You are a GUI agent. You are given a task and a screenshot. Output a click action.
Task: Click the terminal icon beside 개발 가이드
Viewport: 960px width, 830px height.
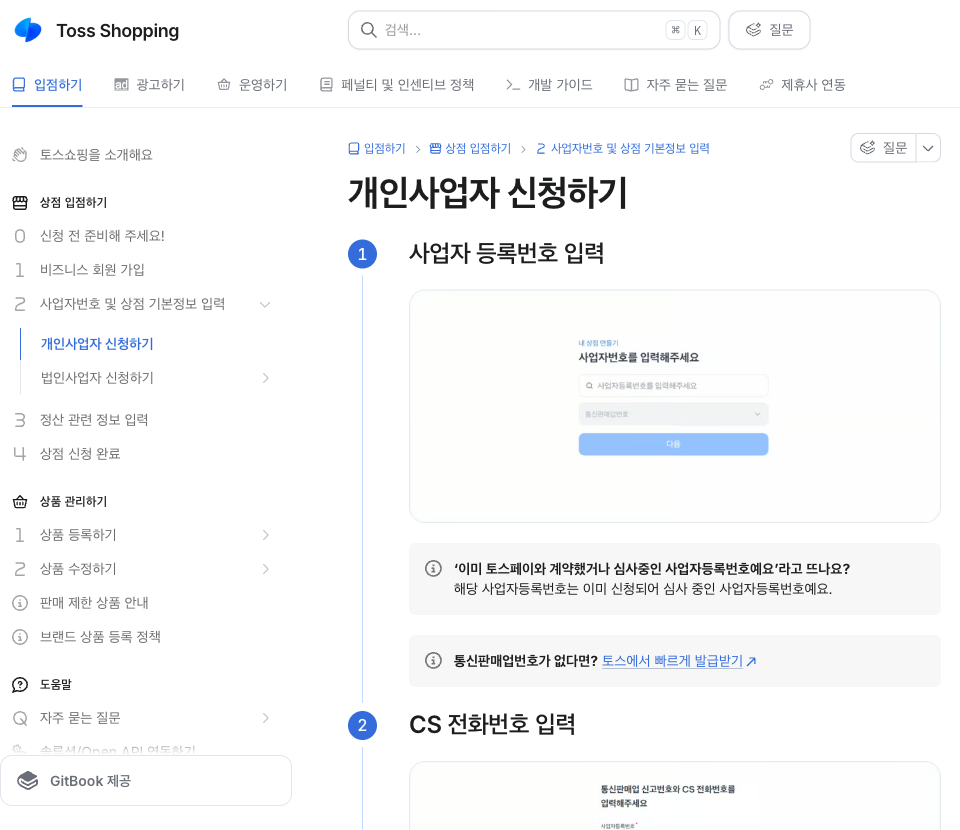point(513,84)
